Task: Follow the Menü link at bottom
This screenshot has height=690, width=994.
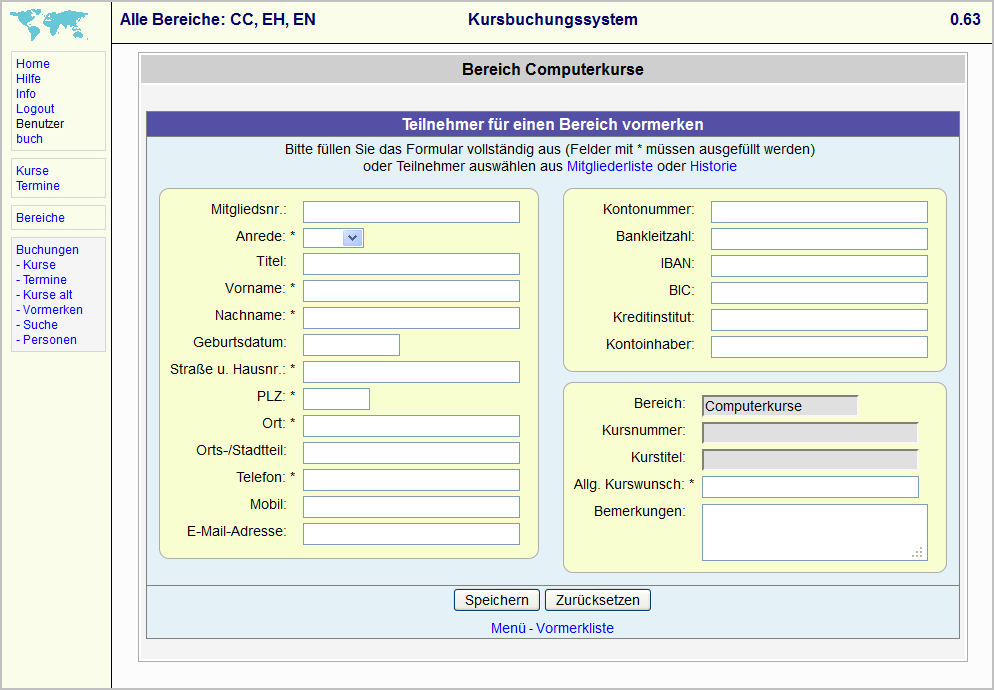Action: (508, 628)
